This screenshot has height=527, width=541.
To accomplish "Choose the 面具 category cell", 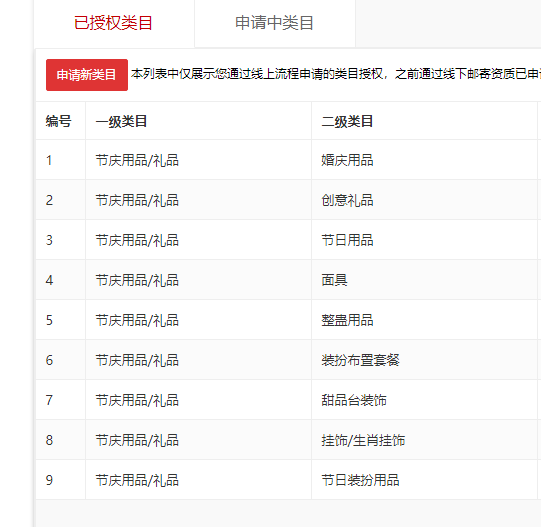I will pos(334,280).
